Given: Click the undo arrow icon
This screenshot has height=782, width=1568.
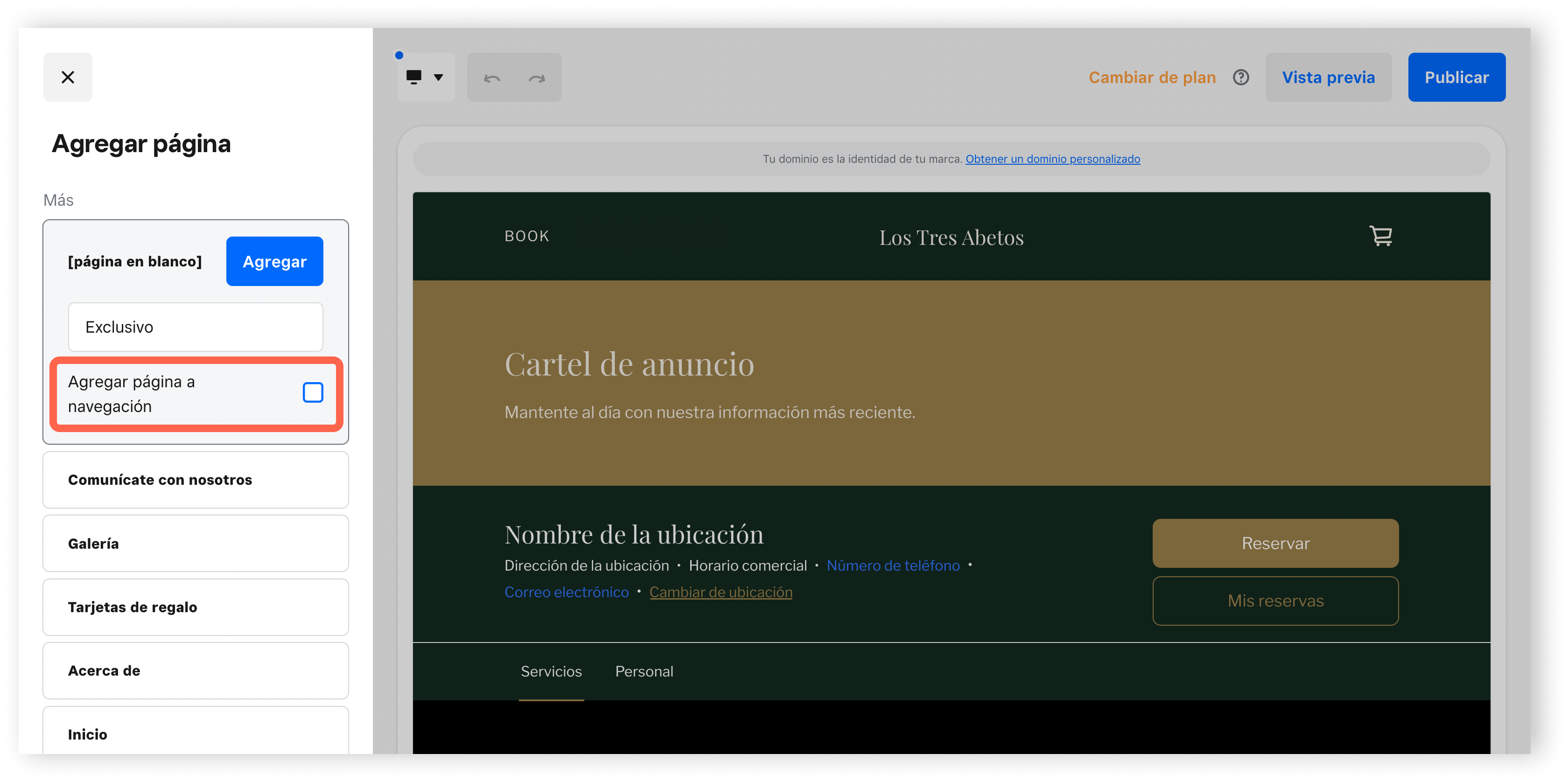Looking at the screenshot, I should click(492, 78).
